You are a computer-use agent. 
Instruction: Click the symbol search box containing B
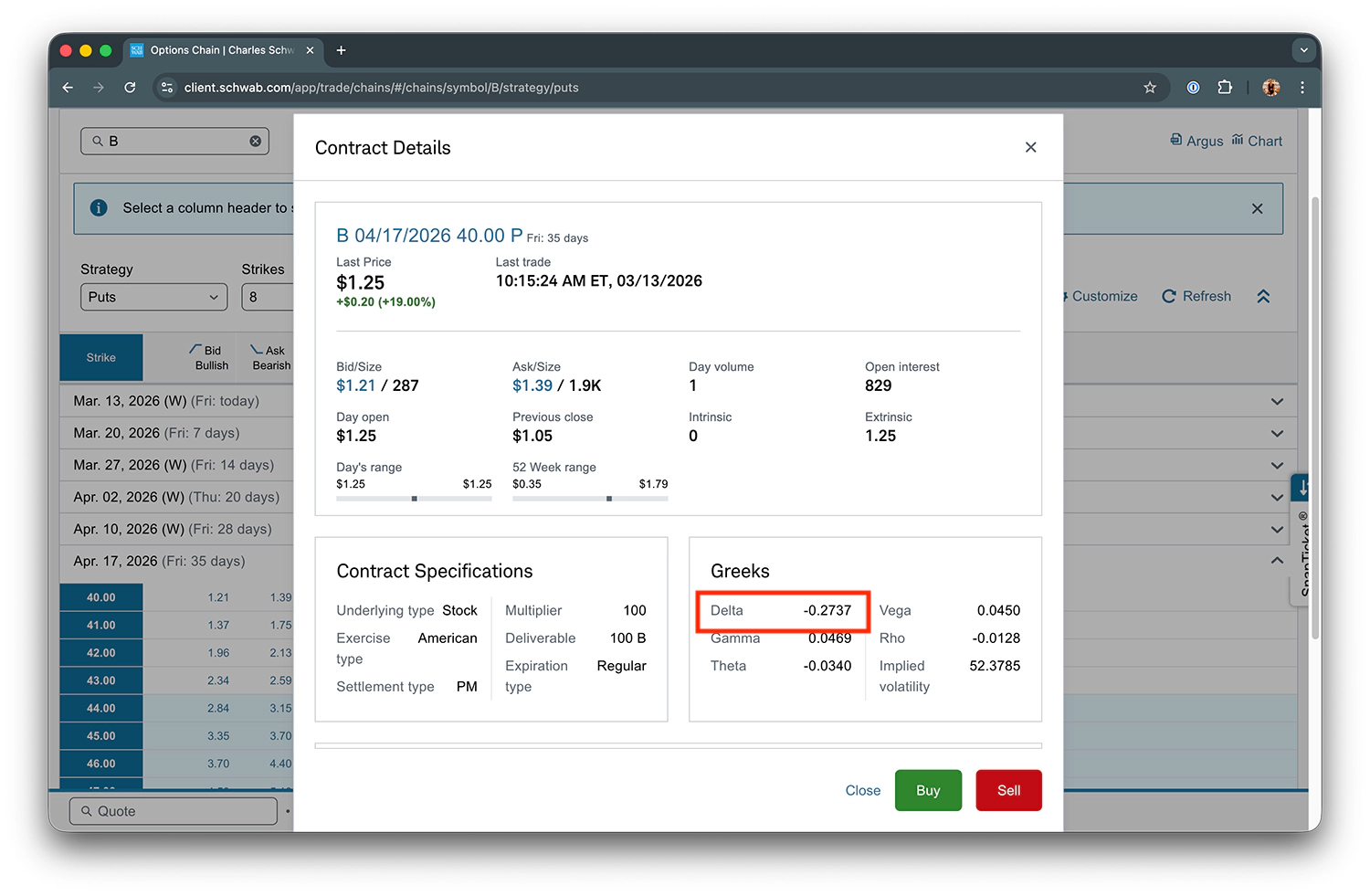[174, 141]
